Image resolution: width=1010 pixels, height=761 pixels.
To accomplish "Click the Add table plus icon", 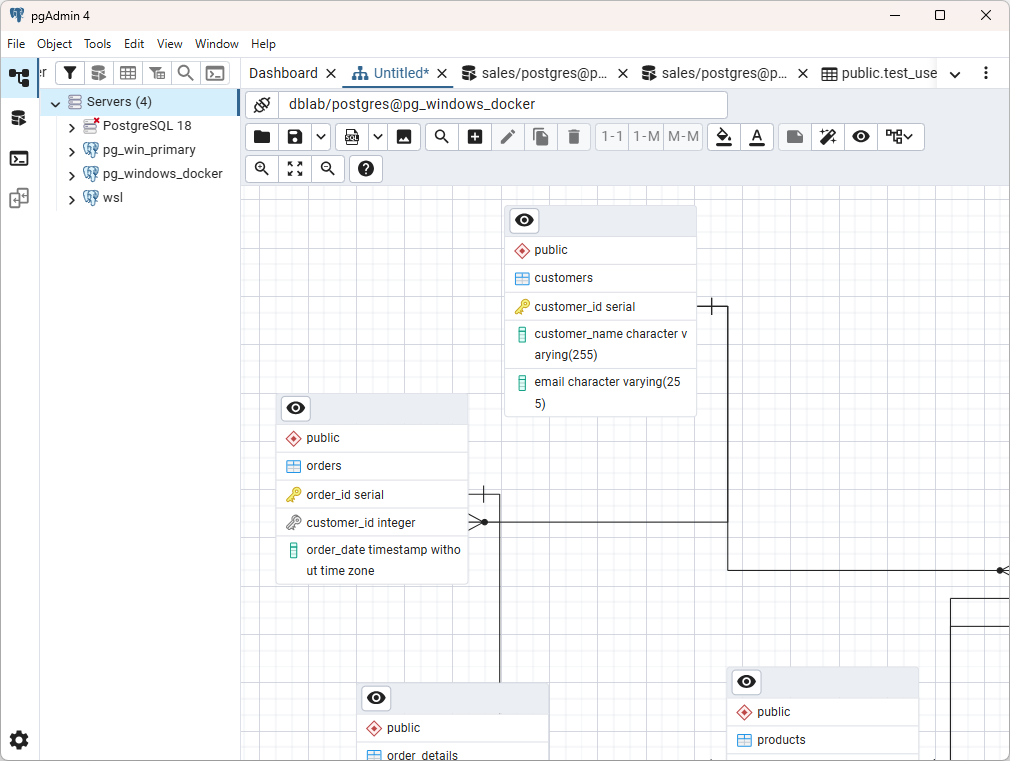I will [x=475, y=137].
